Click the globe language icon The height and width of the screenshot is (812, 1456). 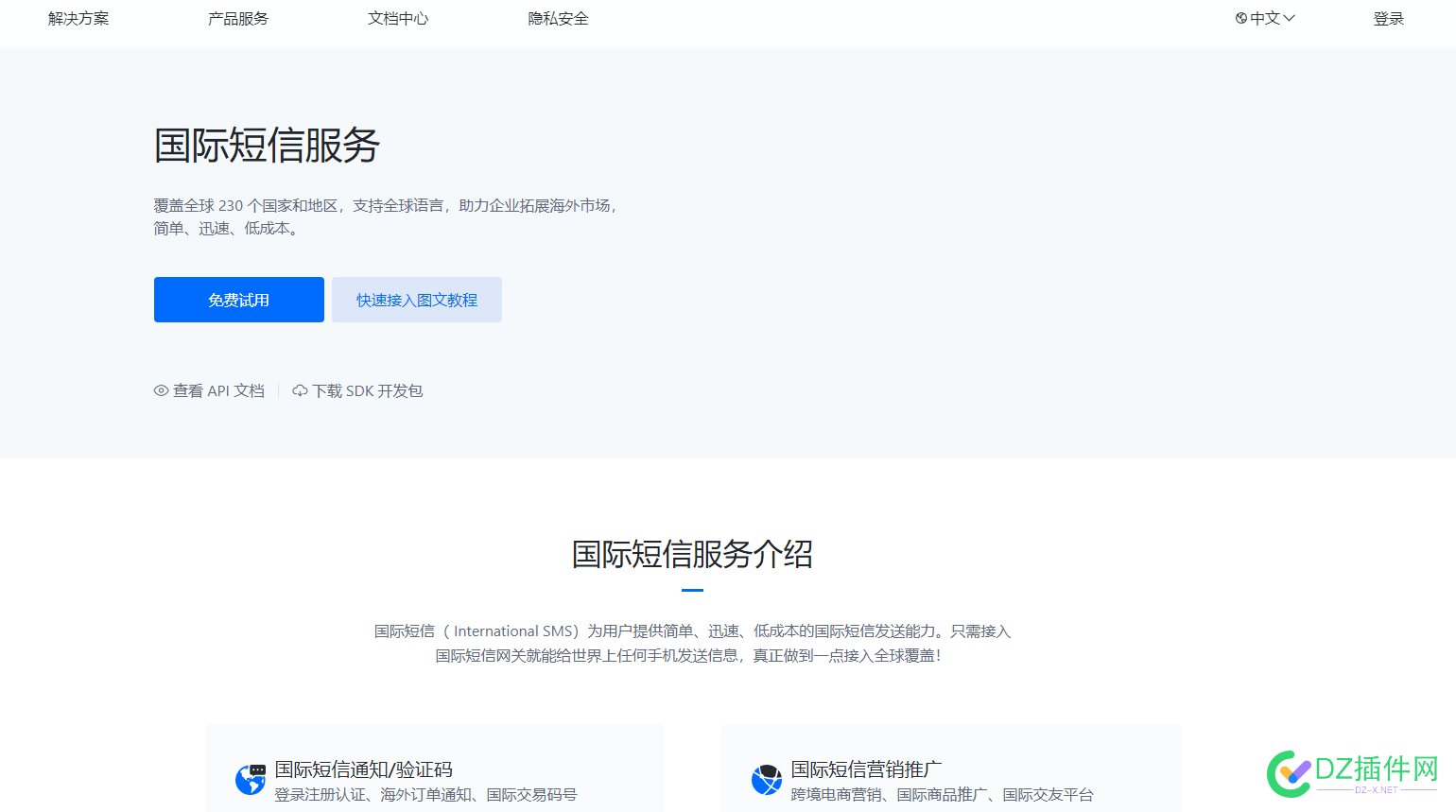(1241, 18)
